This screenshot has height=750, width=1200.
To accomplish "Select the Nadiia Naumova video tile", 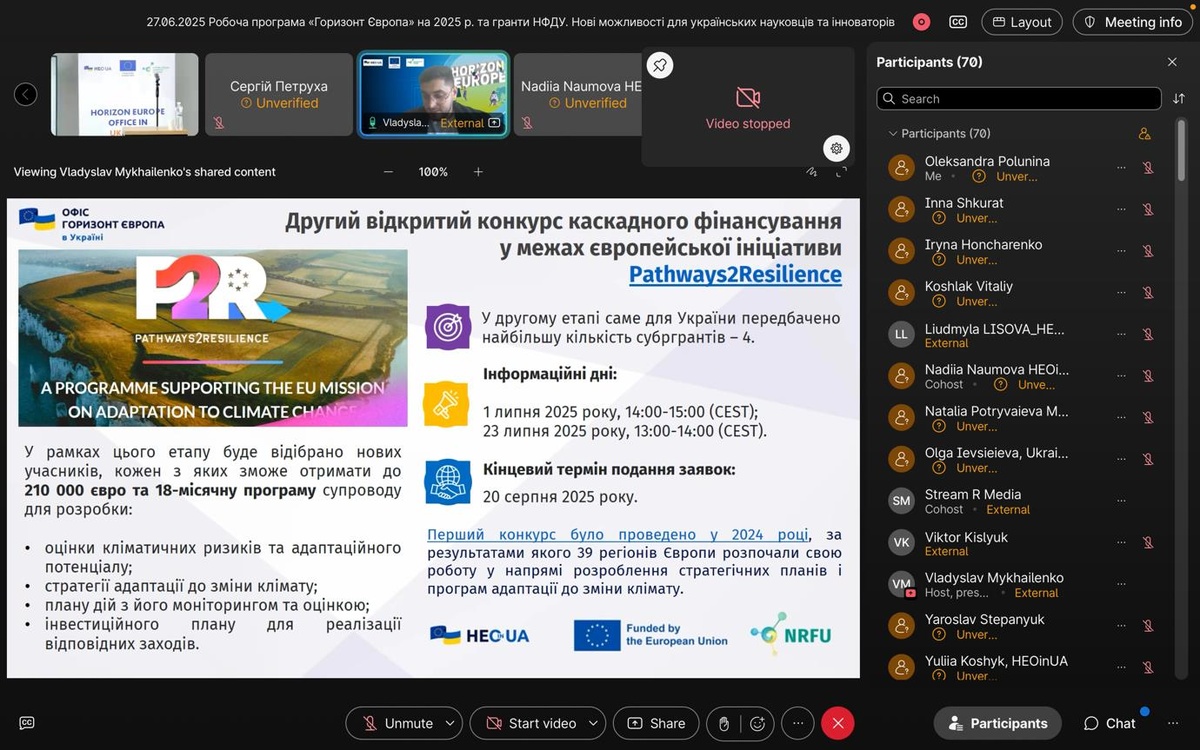I will click(x=577, y=94).
